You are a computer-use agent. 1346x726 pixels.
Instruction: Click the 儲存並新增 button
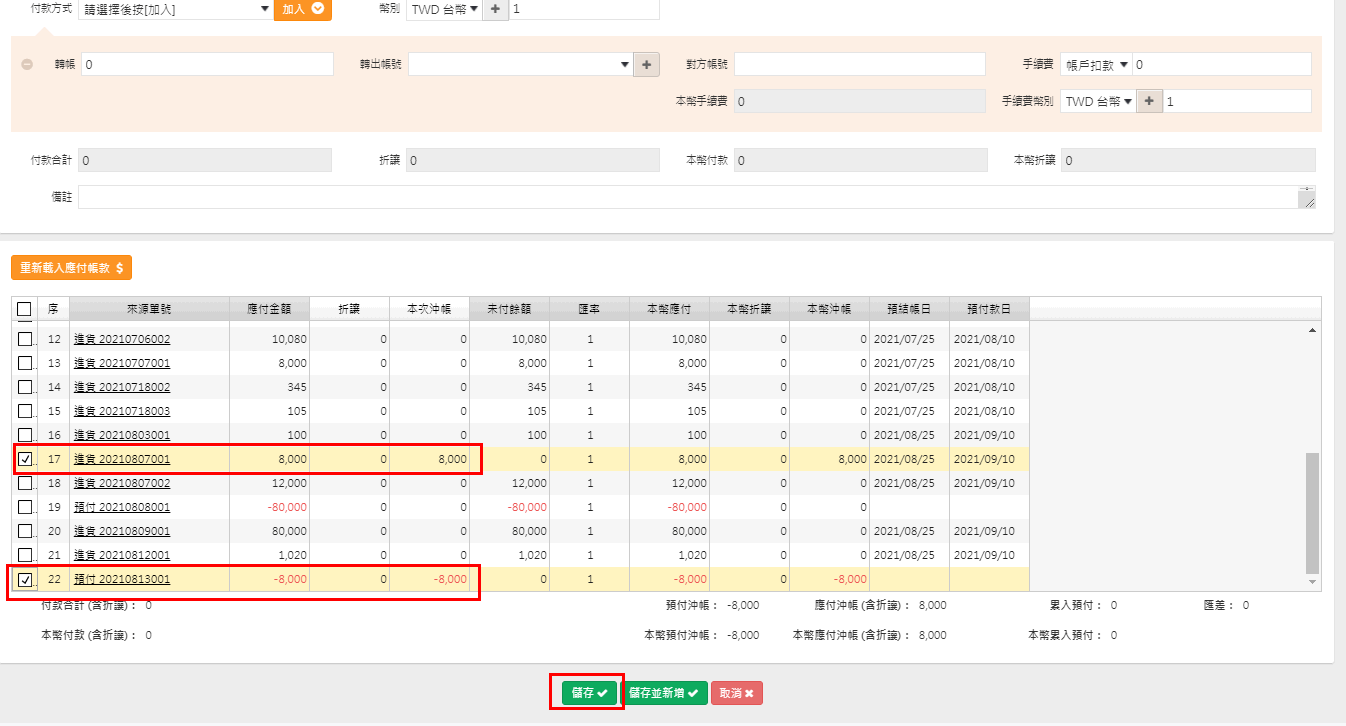tap(664, 693)
